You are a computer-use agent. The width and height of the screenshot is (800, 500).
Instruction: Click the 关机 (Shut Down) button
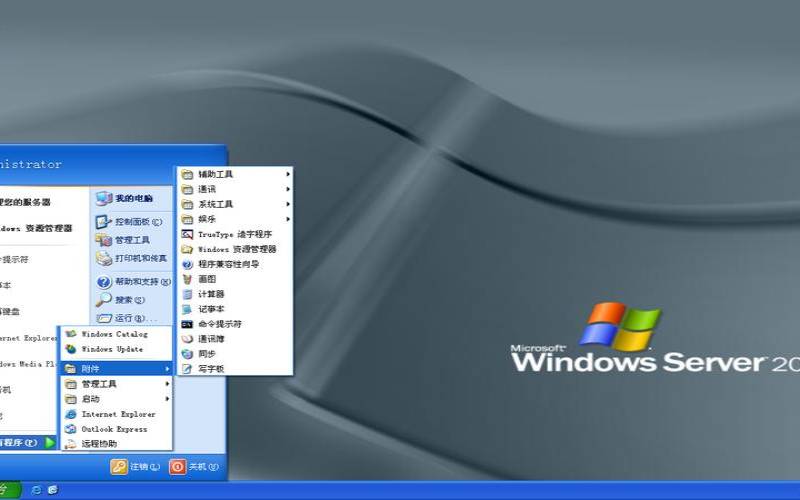point(194,466)
